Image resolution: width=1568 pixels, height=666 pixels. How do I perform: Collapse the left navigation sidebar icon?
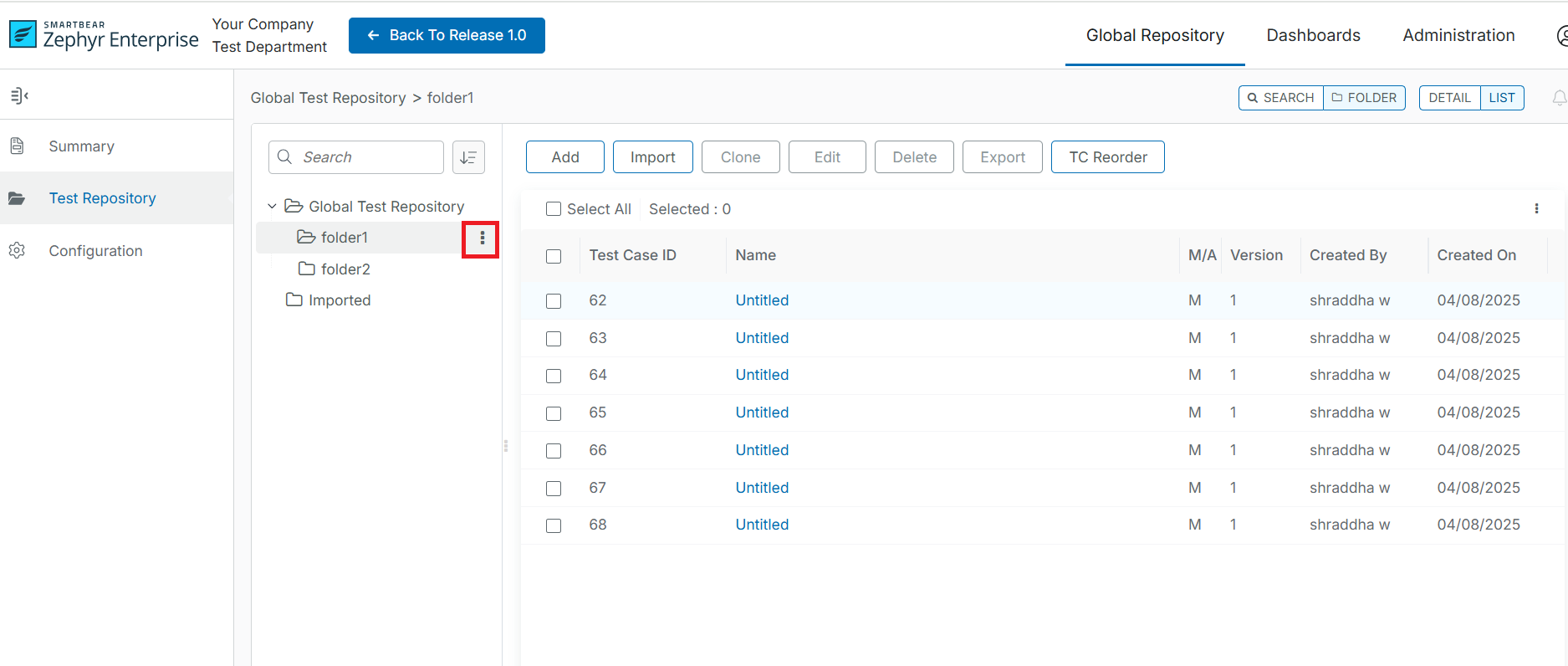[19, 96]
